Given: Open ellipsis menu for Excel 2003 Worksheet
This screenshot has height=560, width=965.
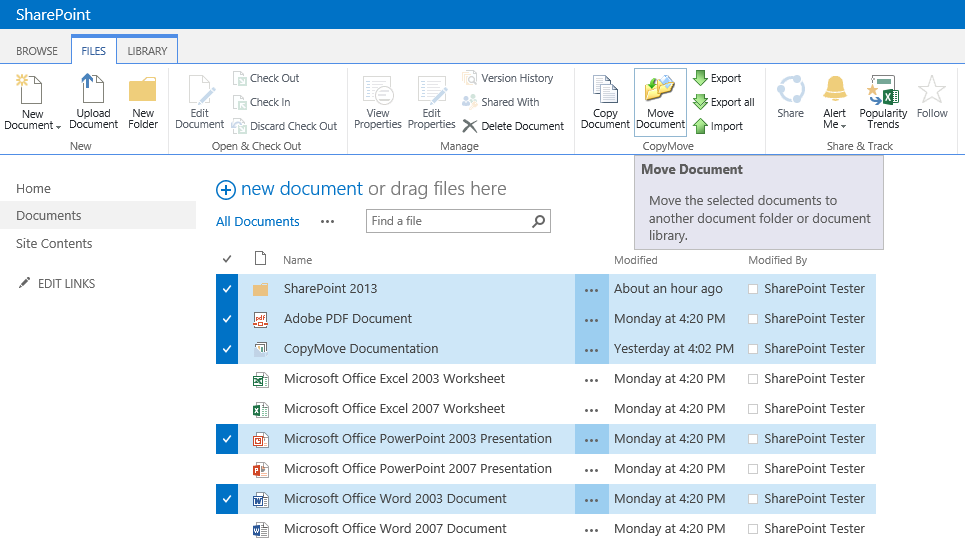Looking at the screenshot, I should click(x=591, y=380).
